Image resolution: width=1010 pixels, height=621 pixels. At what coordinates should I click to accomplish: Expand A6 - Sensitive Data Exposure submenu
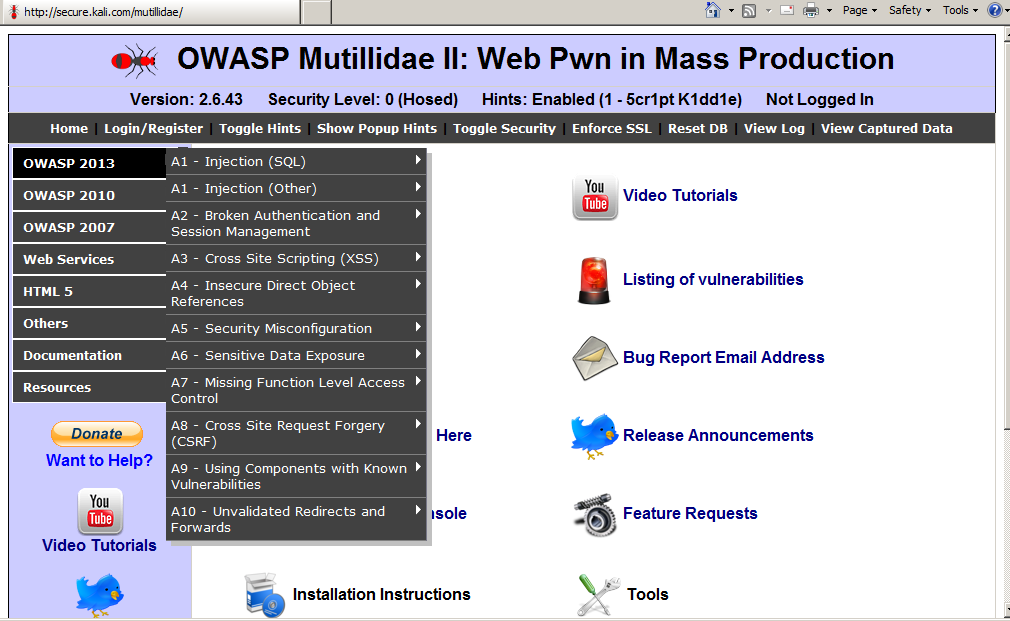coord(296,356)
